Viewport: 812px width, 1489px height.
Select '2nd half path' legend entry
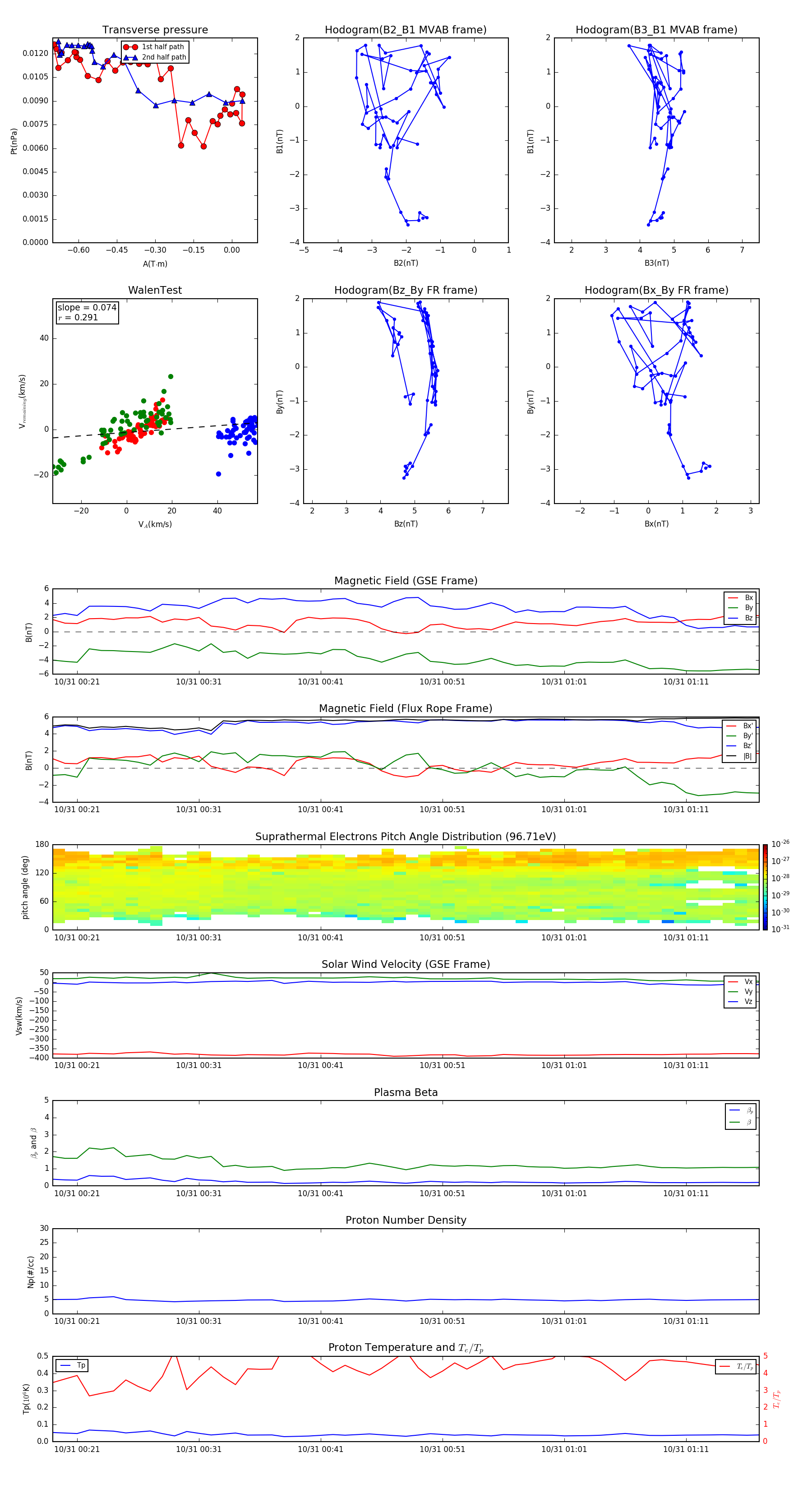155,57
